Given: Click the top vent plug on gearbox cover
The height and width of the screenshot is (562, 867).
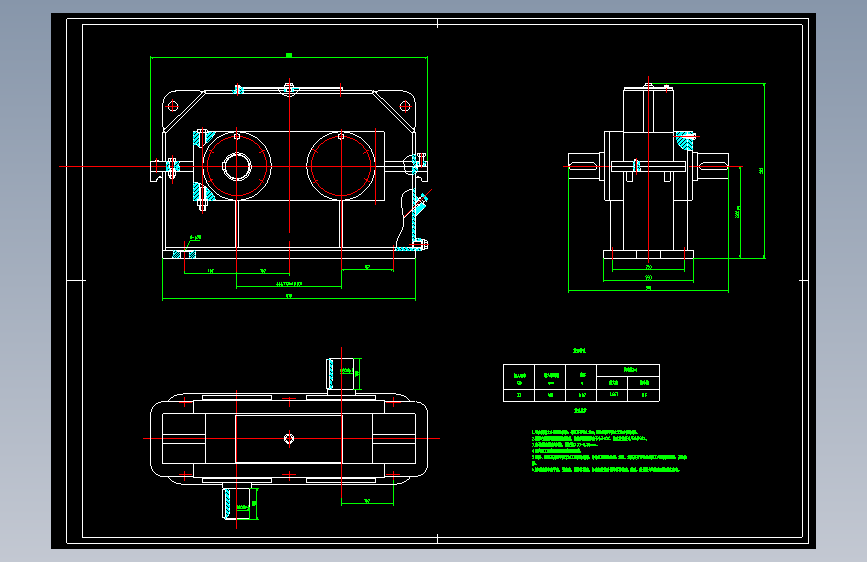Looking at the screenshot, I should pyautogui.click(x=289, y=89).
